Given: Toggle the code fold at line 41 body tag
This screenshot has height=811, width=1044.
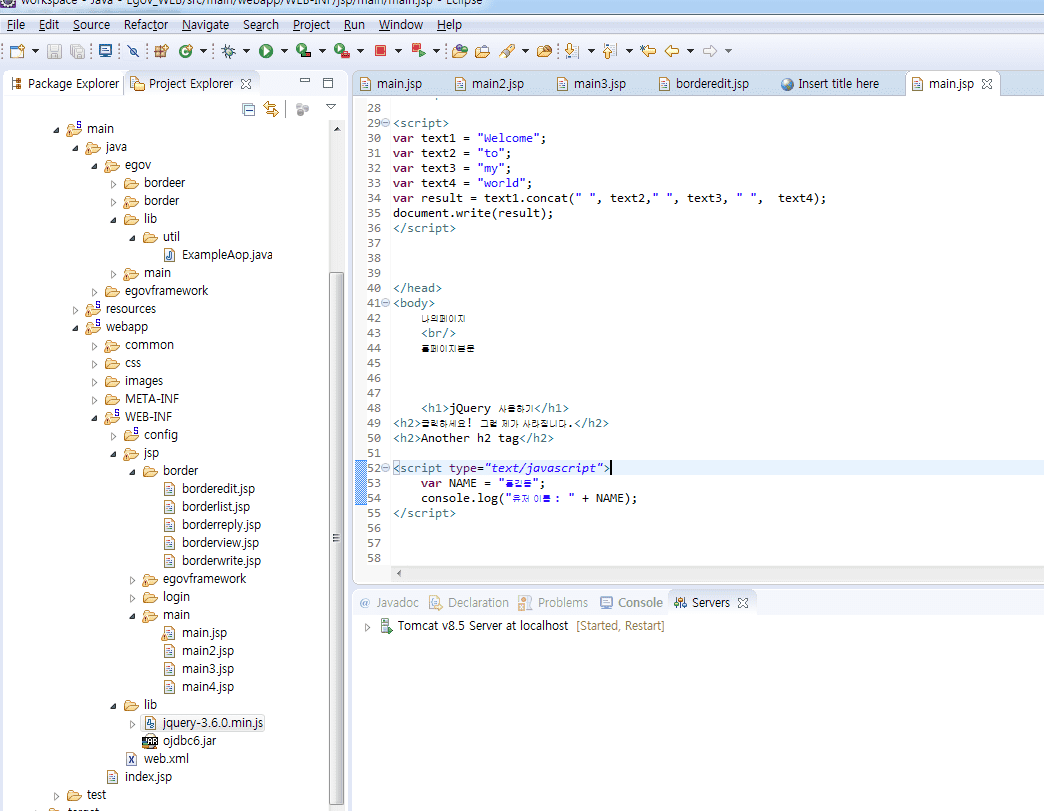Looking at the screenshot, I should (x=386, y=303).
